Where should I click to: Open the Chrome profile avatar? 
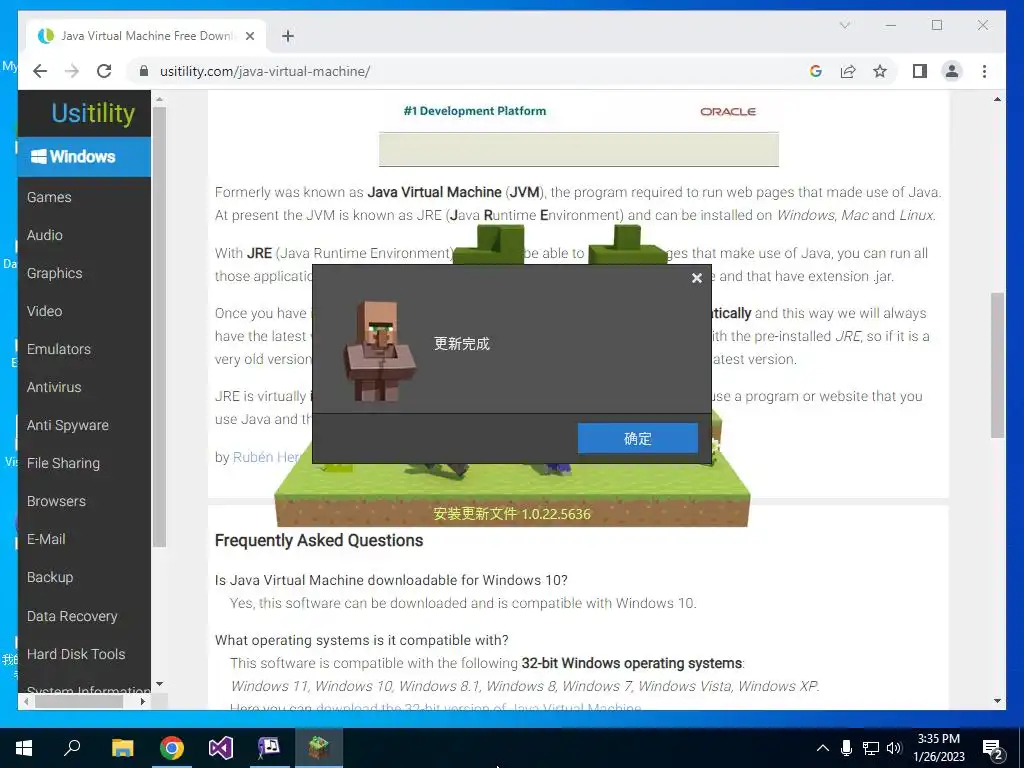tap(952, 71)
